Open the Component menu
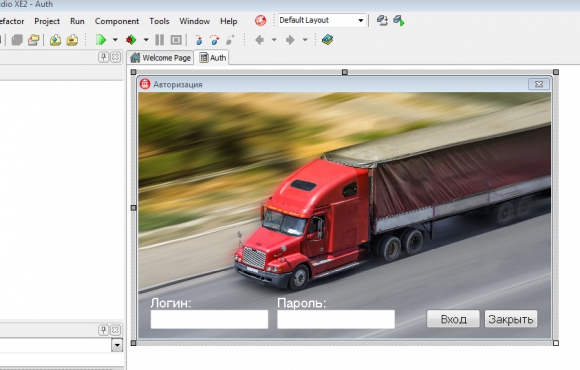580x370 pixels. [x=117, y=21]
